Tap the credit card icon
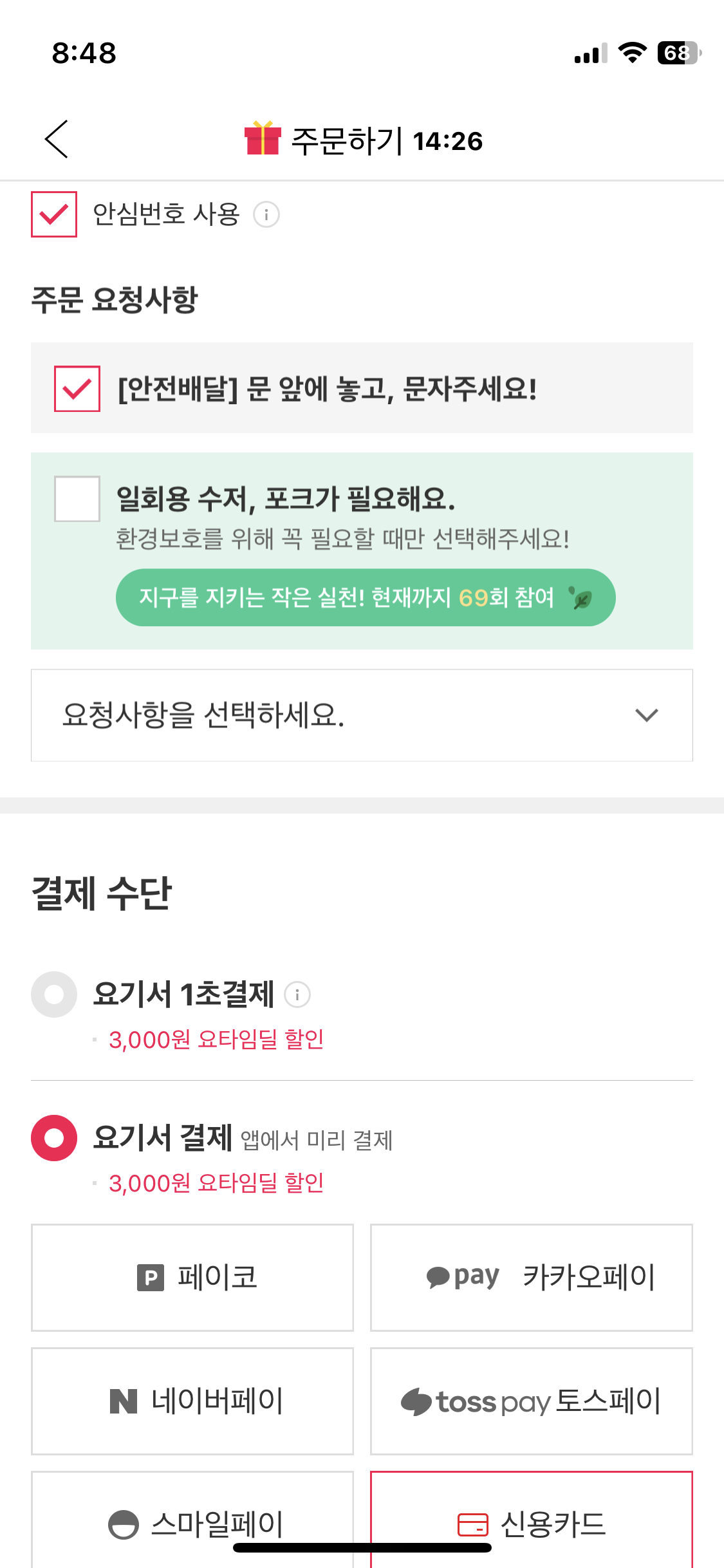724x1568 pixels. [x=473, y=1524]
